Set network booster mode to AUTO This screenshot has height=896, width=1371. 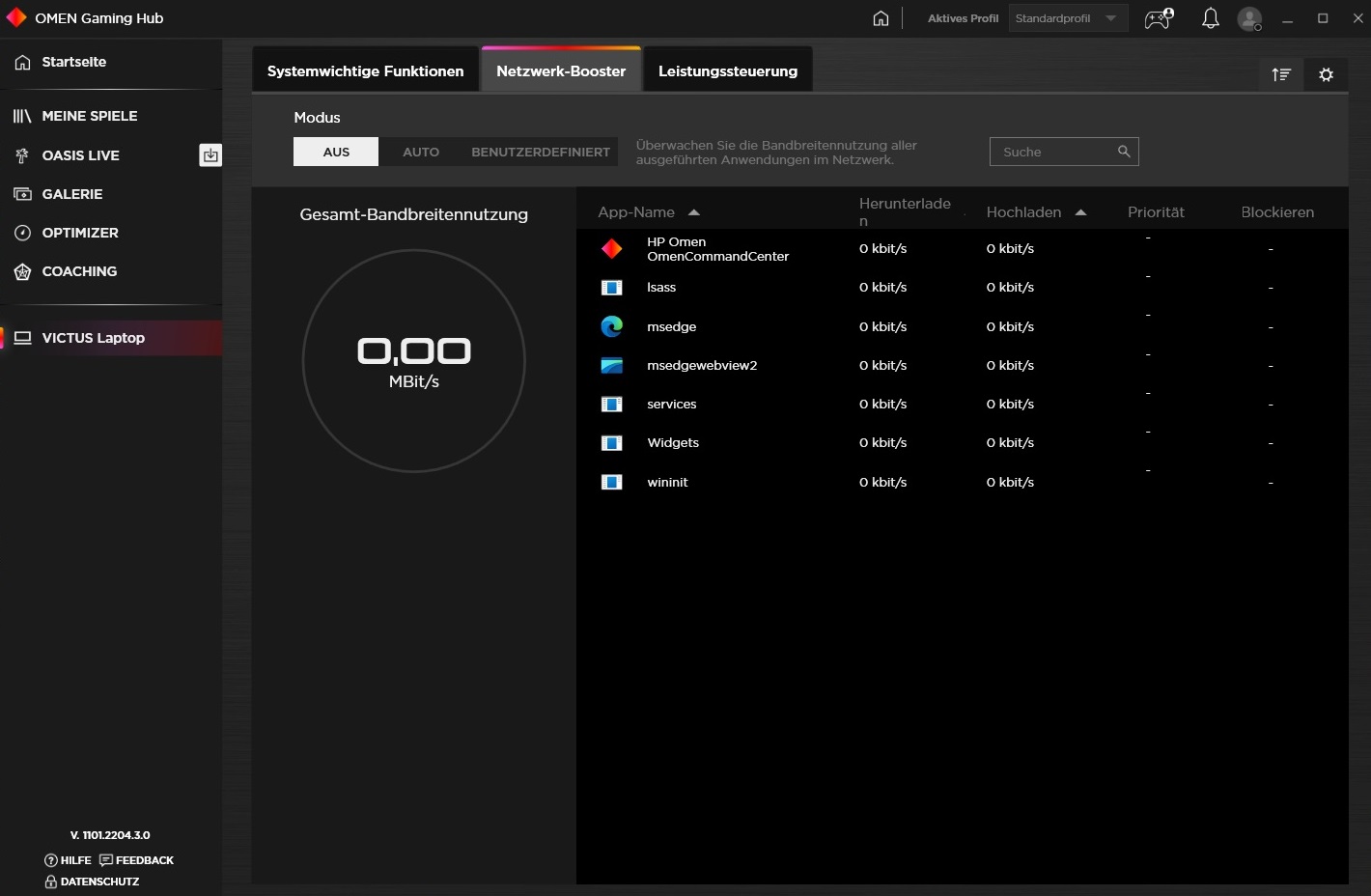pyautogui.click(x=421, y=152)
